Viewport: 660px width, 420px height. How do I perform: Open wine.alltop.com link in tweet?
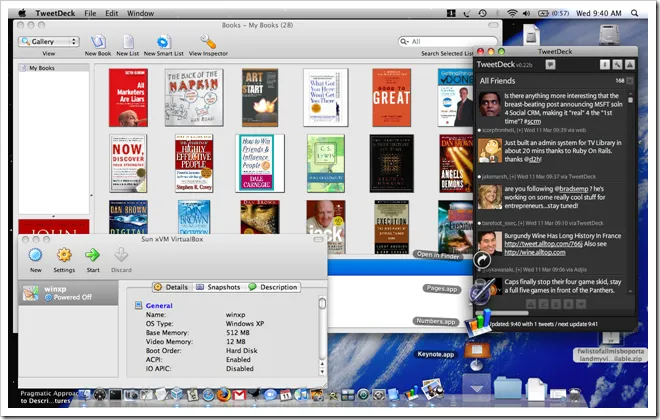tap(535, 253)
